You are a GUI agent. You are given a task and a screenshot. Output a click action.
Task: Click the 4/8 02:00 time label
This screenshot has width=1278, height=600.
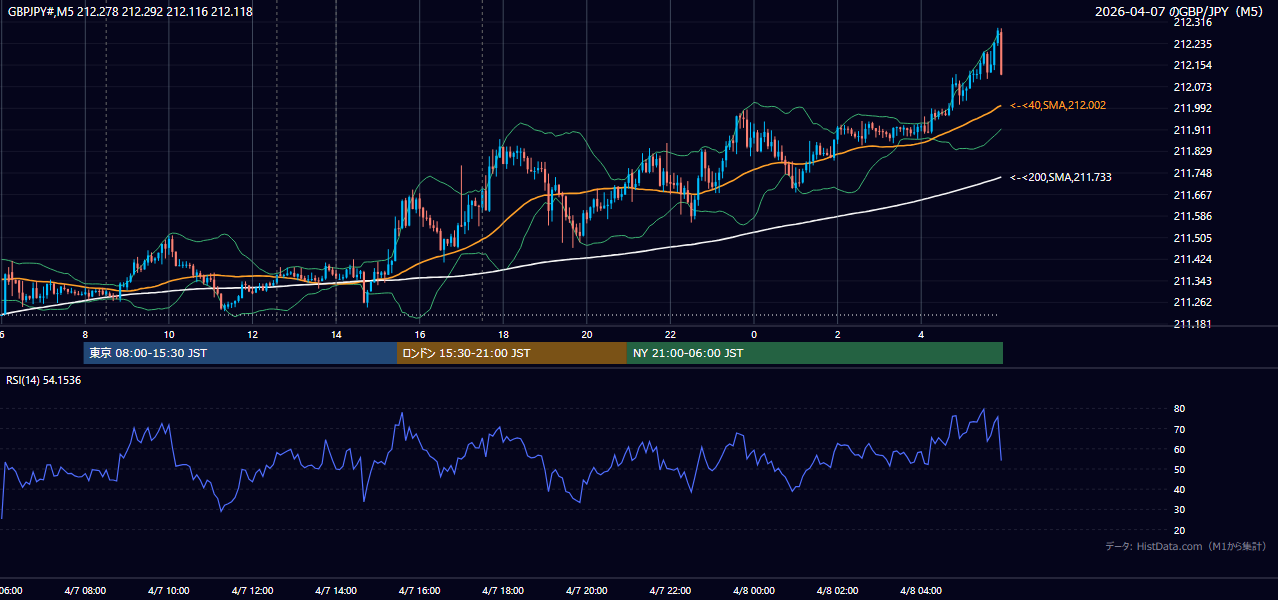click(x=837, y=591)
